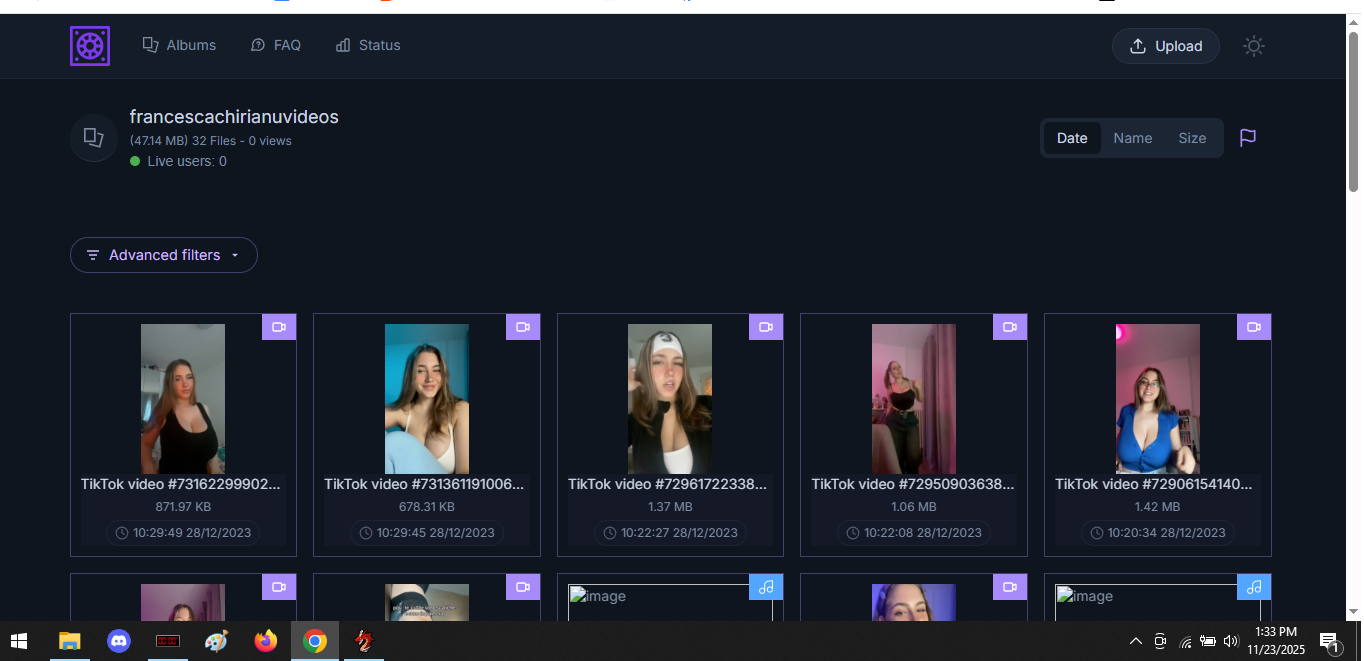Click video camera badge on first TikTok card
1364x661 pixels.
pyautogui.click(x=279, y=327)
